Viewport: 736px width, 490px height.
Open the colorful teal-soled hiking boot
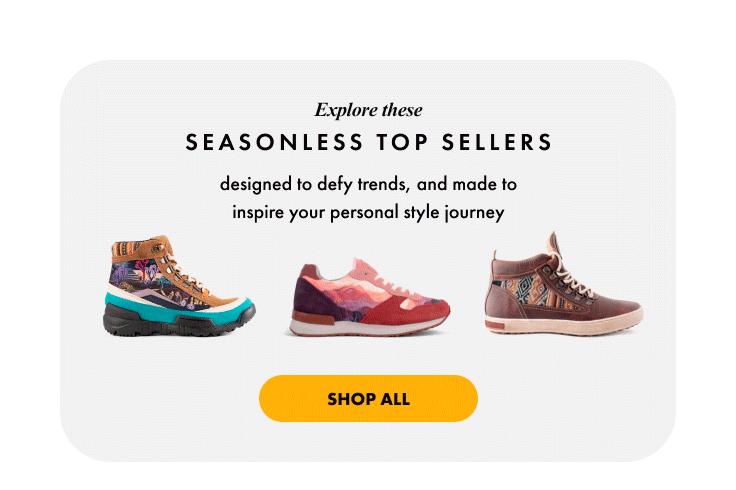point(179,285)
